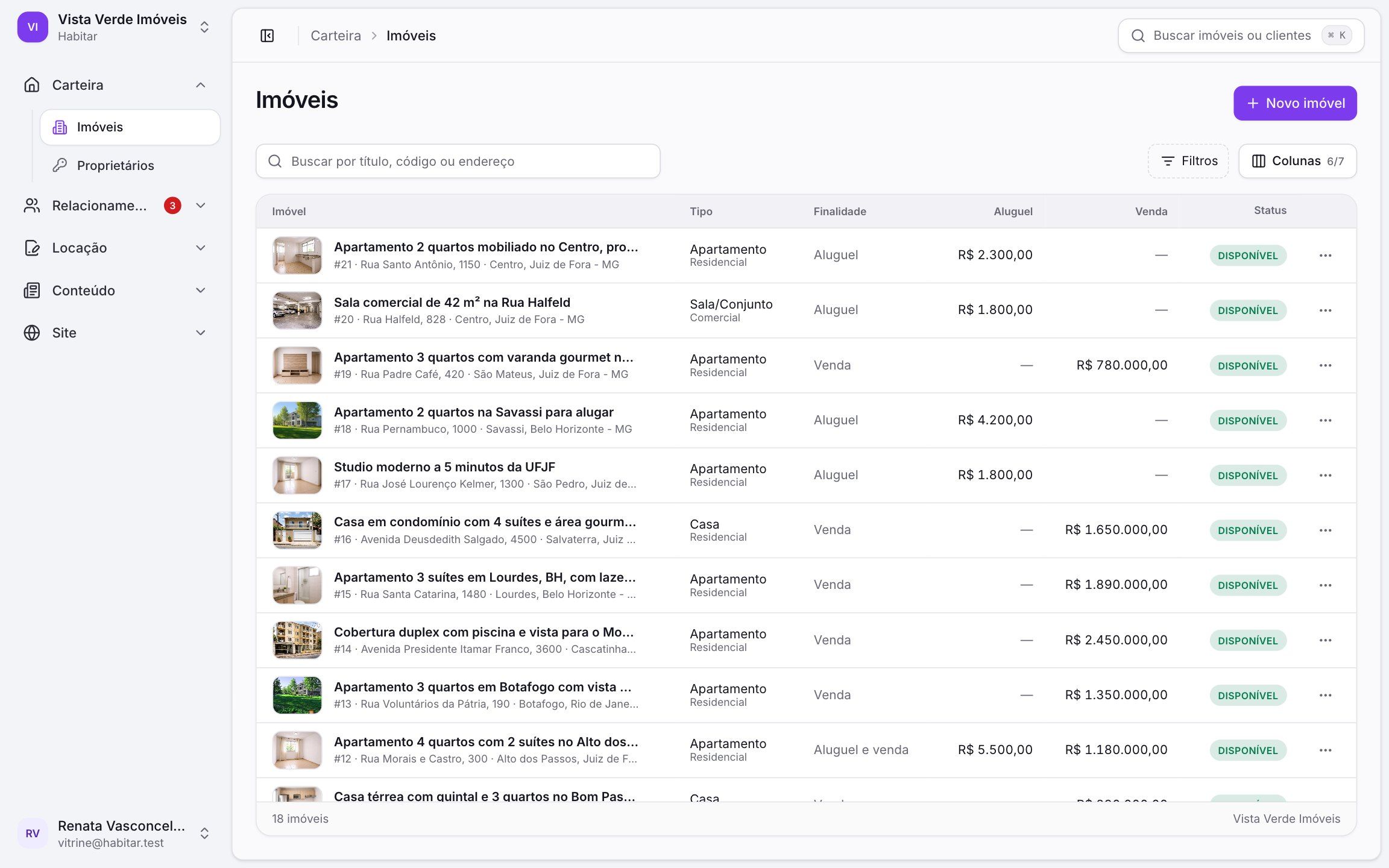This screenshot has width=1389, height=868.
Task: Focus the search by título, código ou endereço field
Action: point(458,161)
